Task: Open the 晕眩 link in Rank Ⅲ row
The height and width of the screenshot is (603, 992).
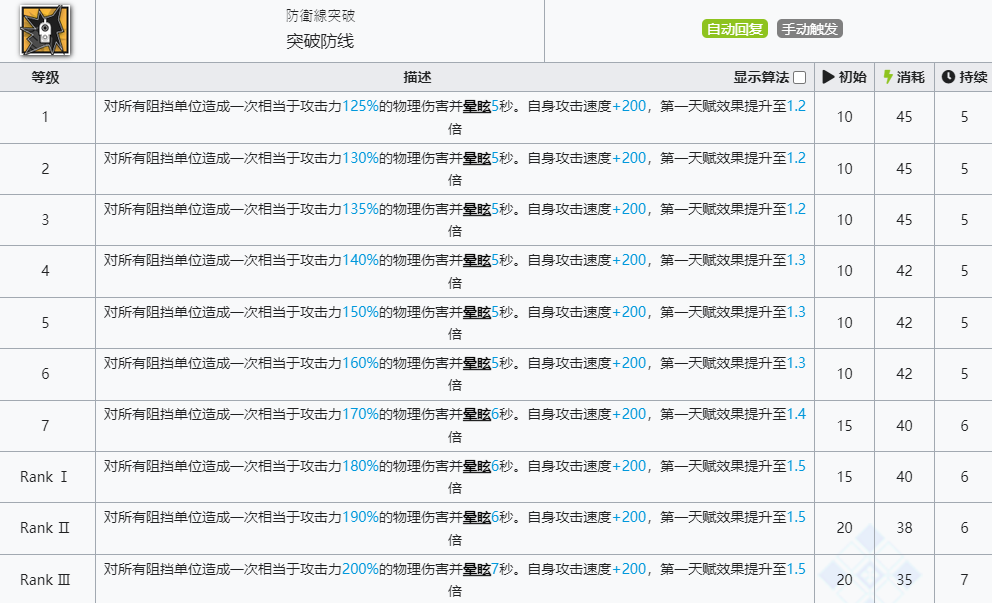Action: [477, 569]
